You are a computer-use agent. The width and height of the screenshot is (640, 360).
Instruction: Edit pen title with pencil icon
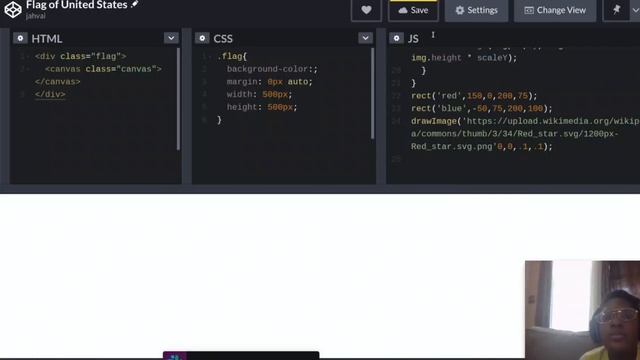[134, 4]
